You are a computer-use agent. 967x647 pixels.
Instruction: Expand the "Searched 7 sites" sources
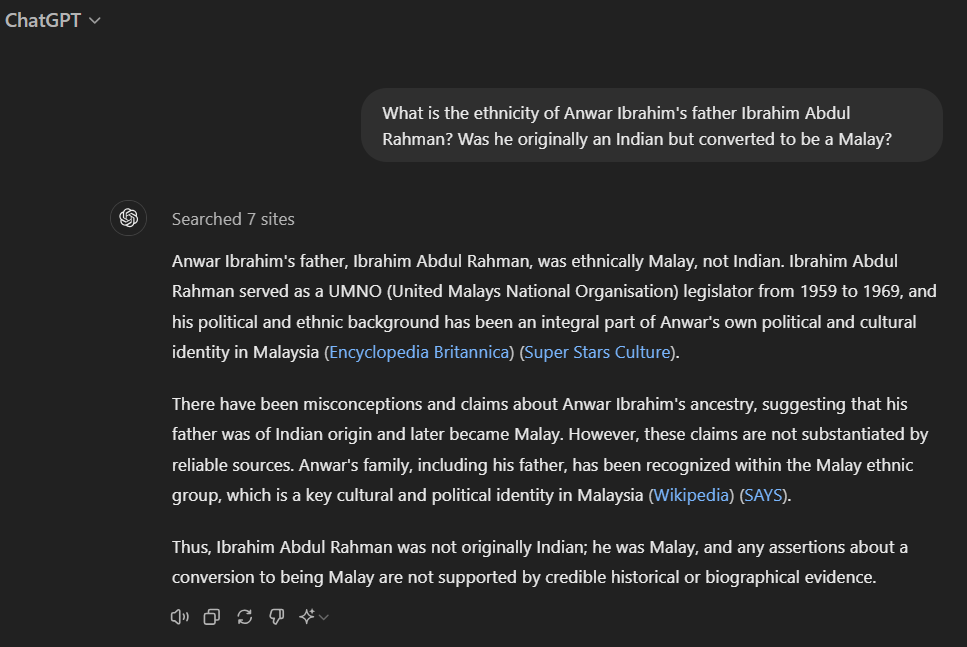233,219
